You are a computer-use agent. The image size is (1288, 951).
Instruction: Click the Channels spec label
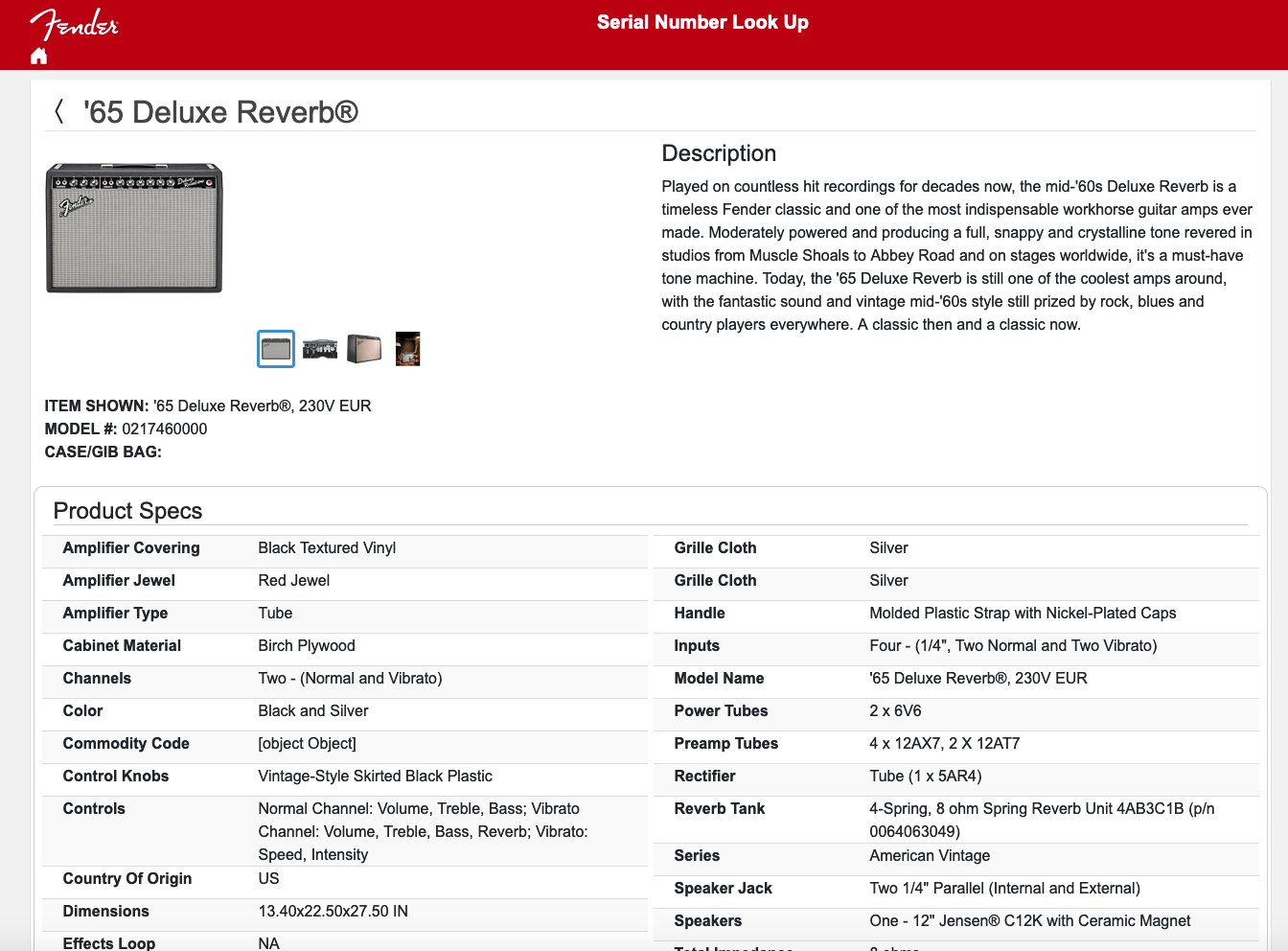coord(97,678)
